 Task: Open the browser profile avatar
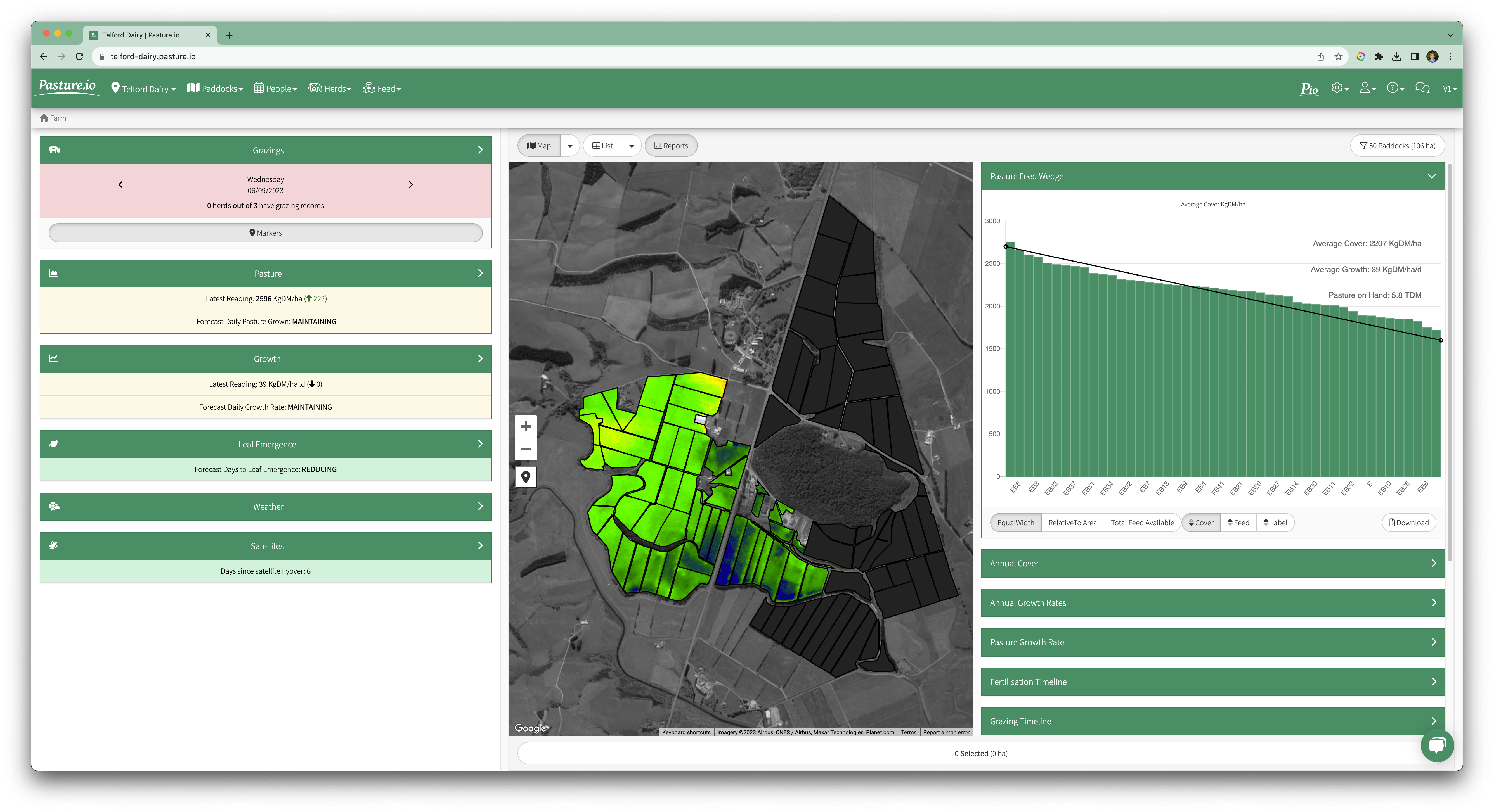click(x=1432, y=56)
